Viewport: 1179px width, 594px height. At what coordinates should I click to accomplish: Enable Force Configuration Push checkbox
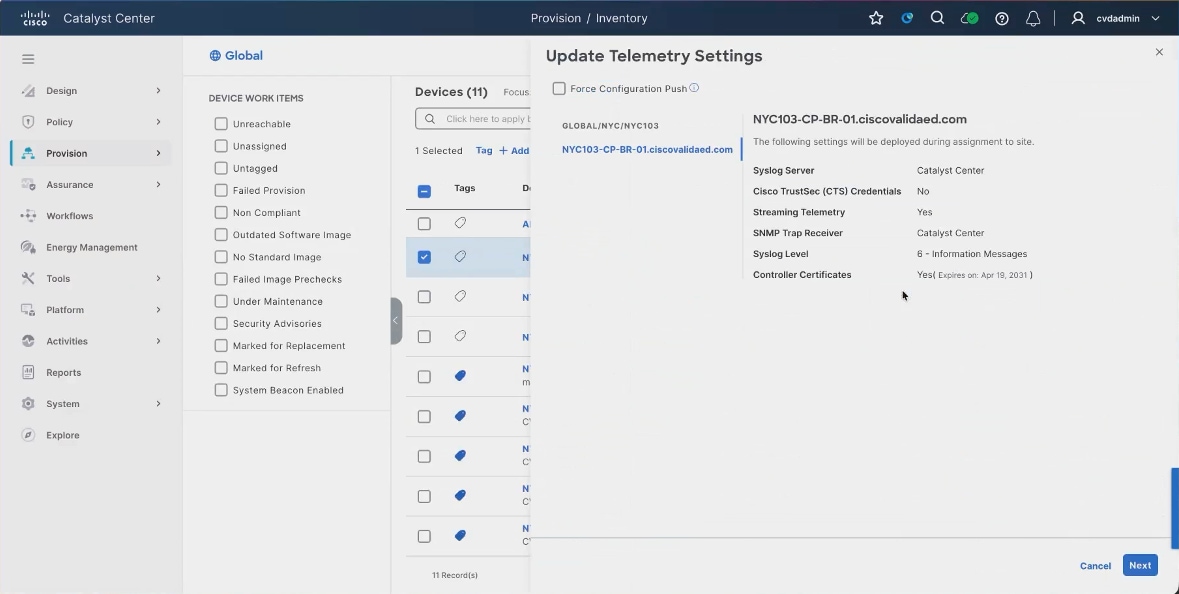(559, 89)
